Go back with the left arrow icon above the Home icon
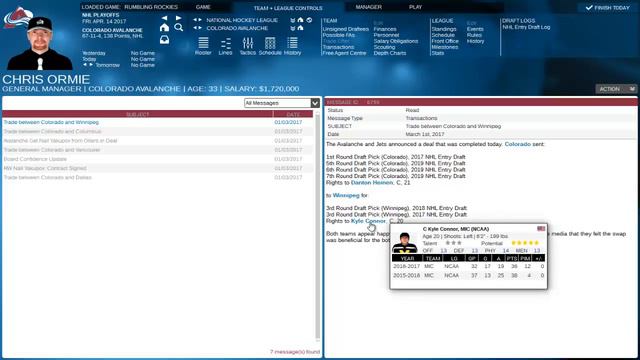This screenshot has width=640, height=360. pyautogui.click(x=164, y=18)
